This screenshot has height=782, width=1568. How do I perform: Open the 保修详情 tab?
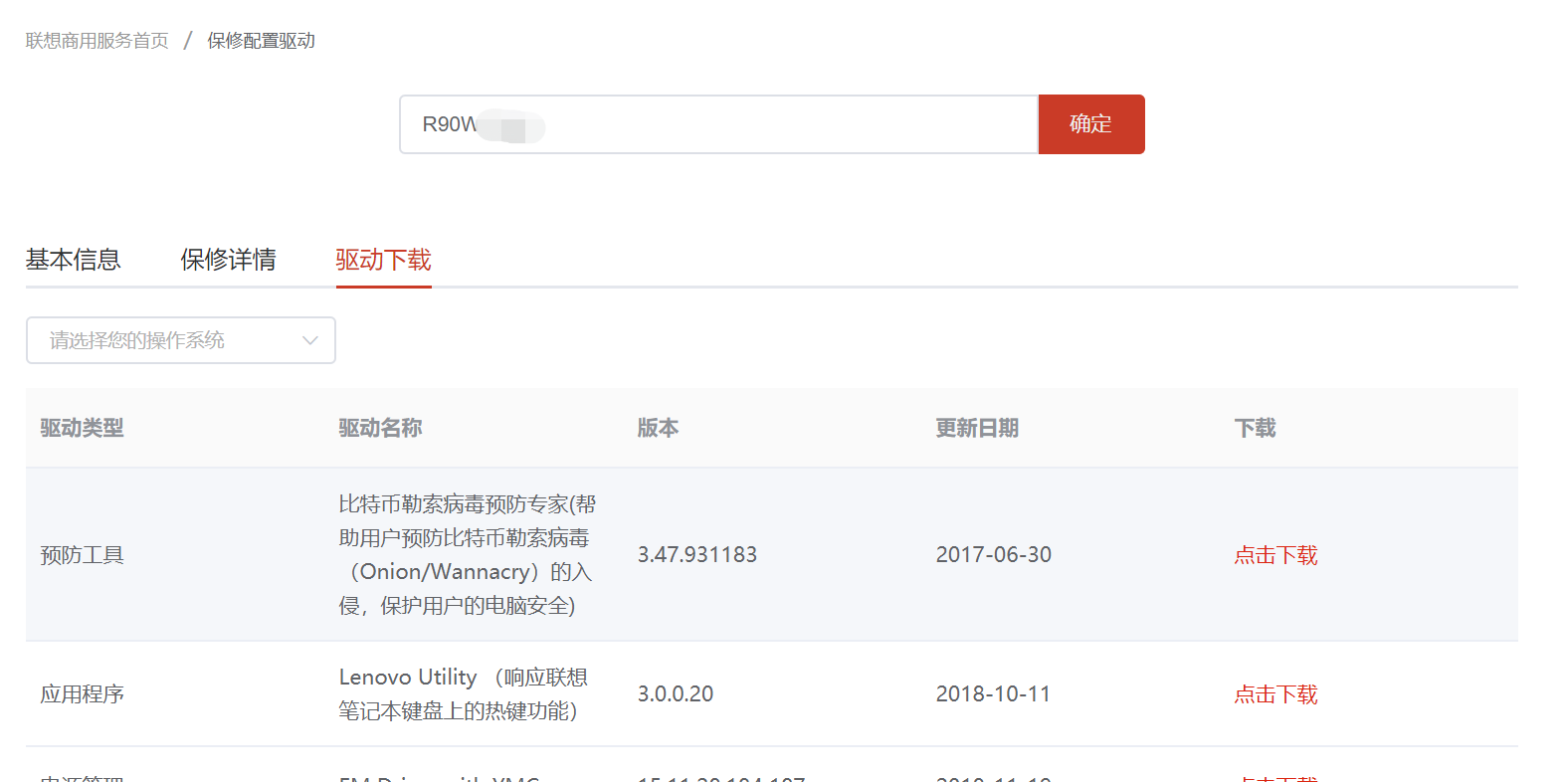[228, 260]
